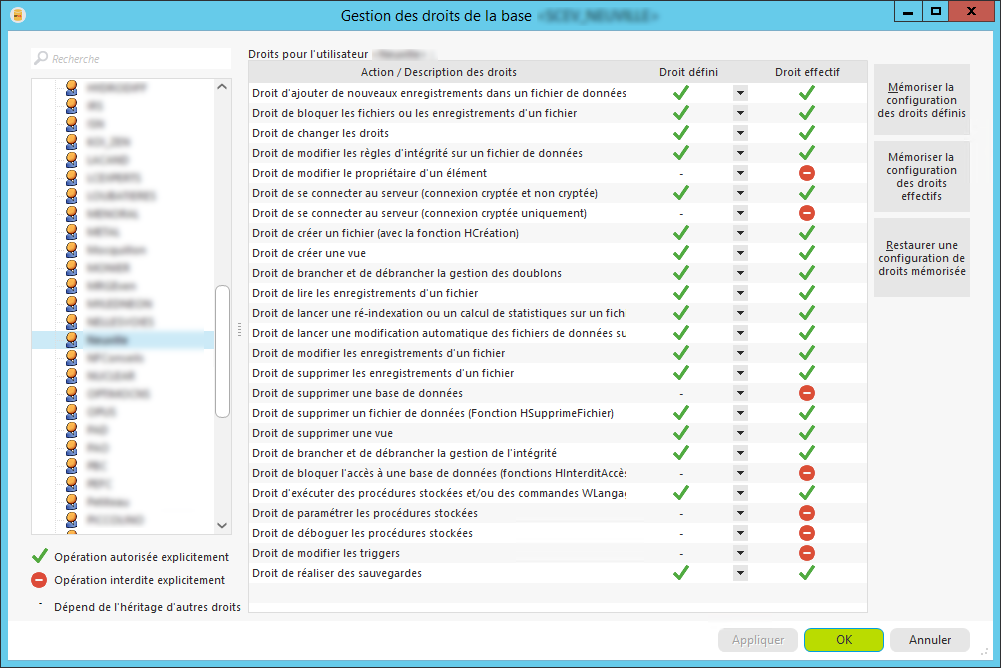This screenshot has width=1001, height=668.
Task: Click the 'Droit défini' column header
Action: click(x=688, y=72)
